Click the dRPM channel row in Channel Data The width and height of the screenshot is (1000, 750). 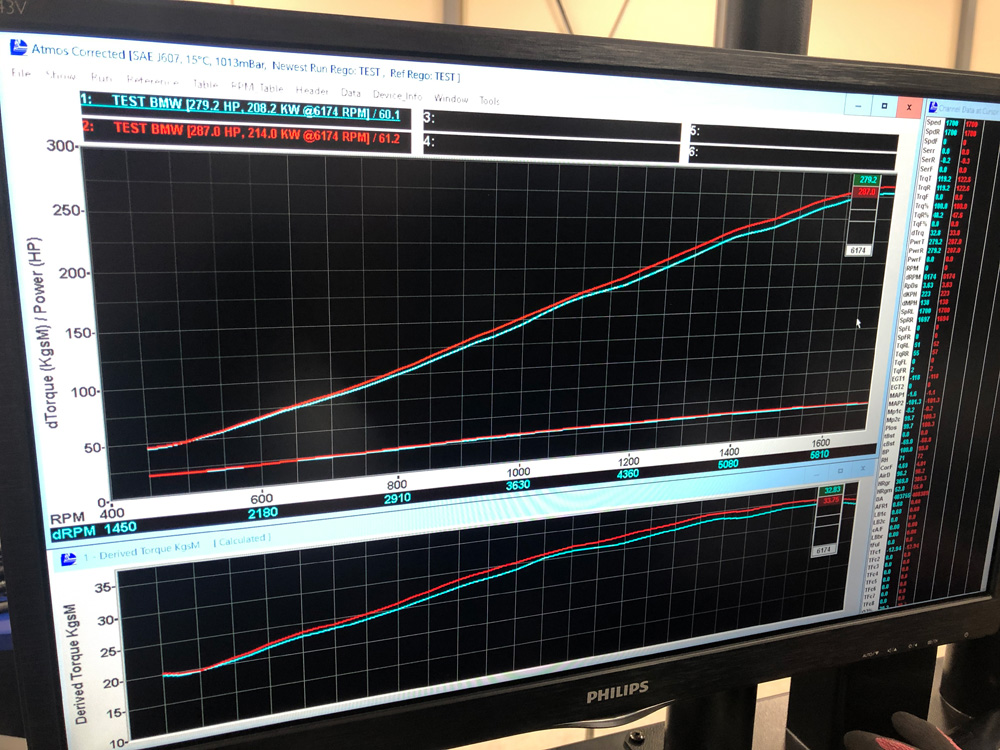(x=932, y=277)
